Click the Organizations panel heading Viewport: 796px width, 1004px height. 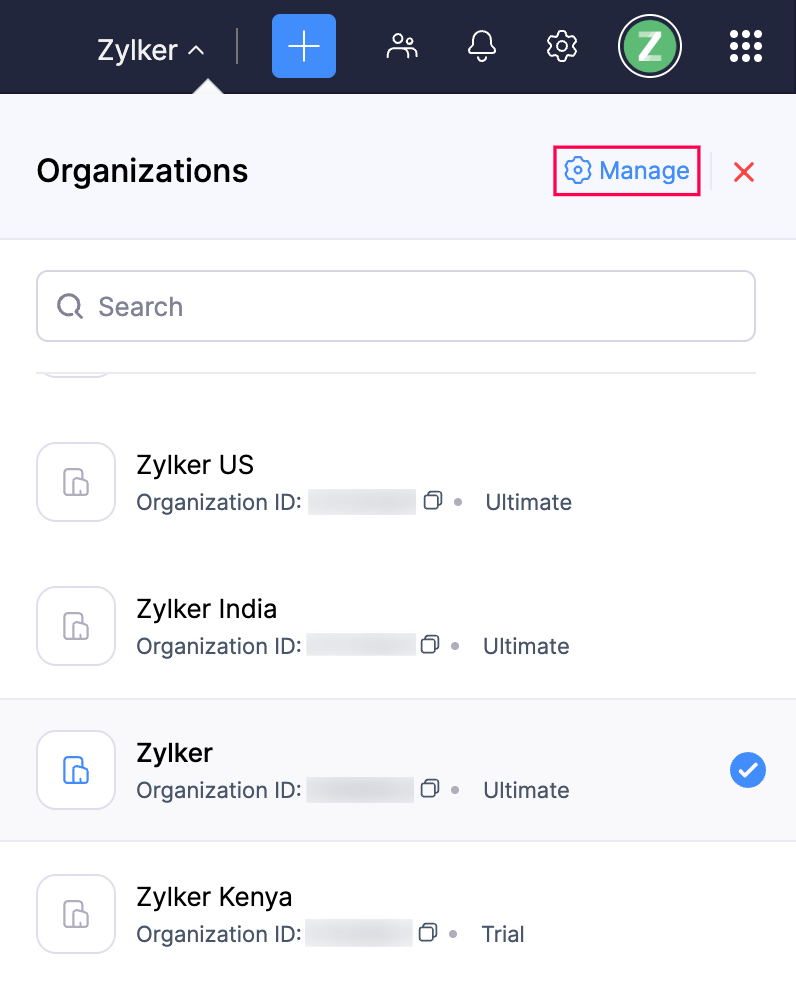coord(142,171)
